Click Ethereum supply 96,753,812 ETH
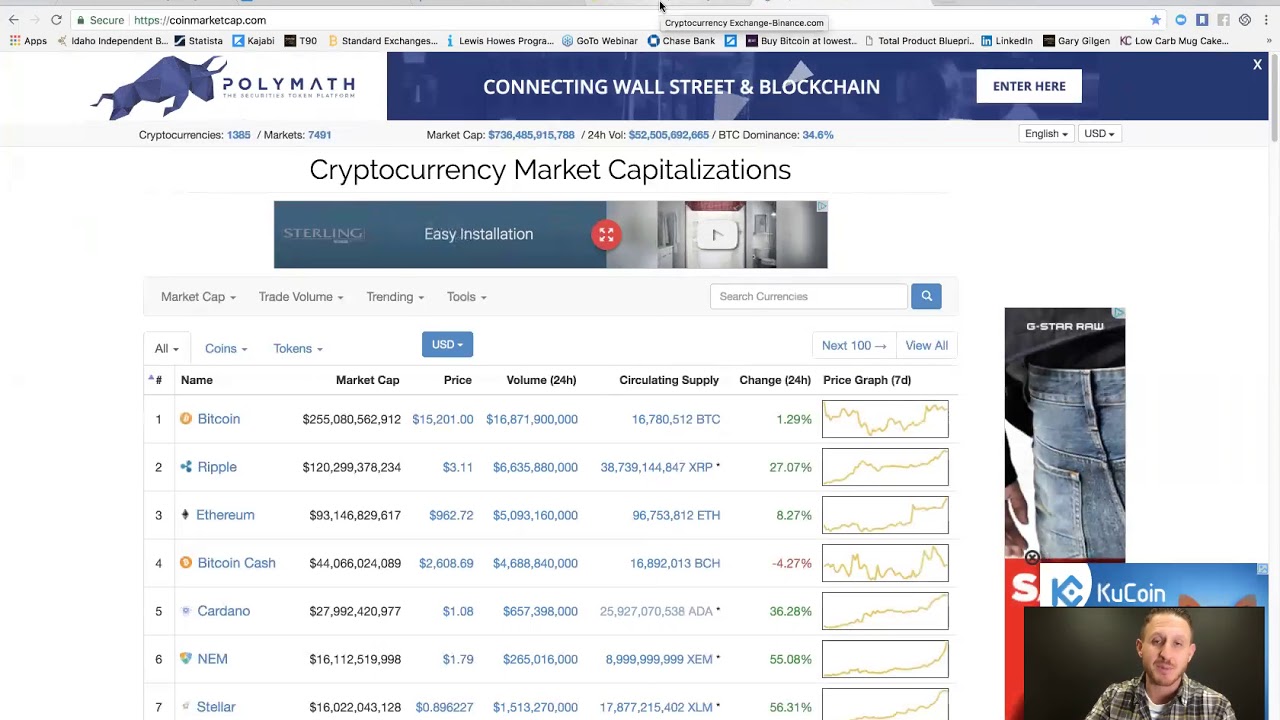 [x=676, y=515]
